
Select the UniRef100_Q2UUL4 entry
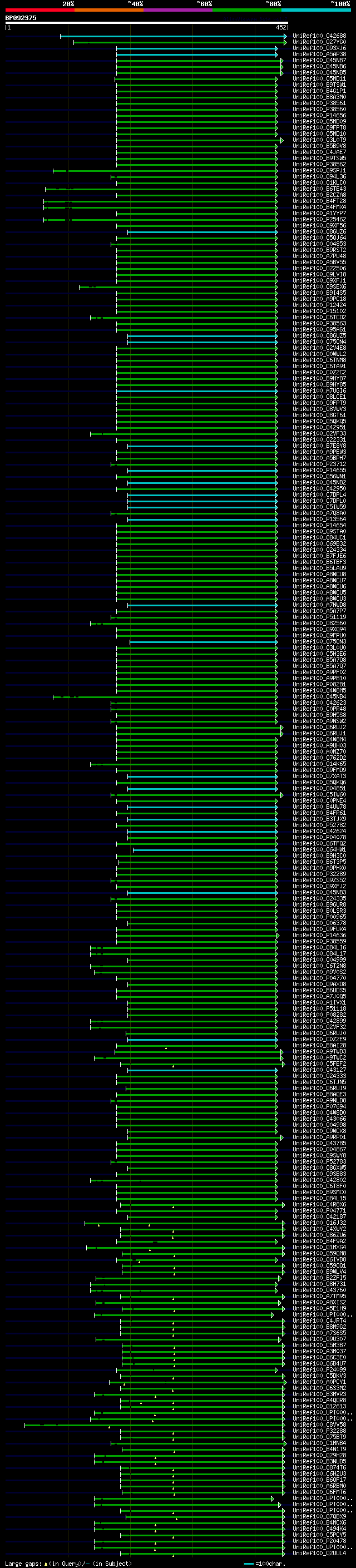coord(319,1553)
